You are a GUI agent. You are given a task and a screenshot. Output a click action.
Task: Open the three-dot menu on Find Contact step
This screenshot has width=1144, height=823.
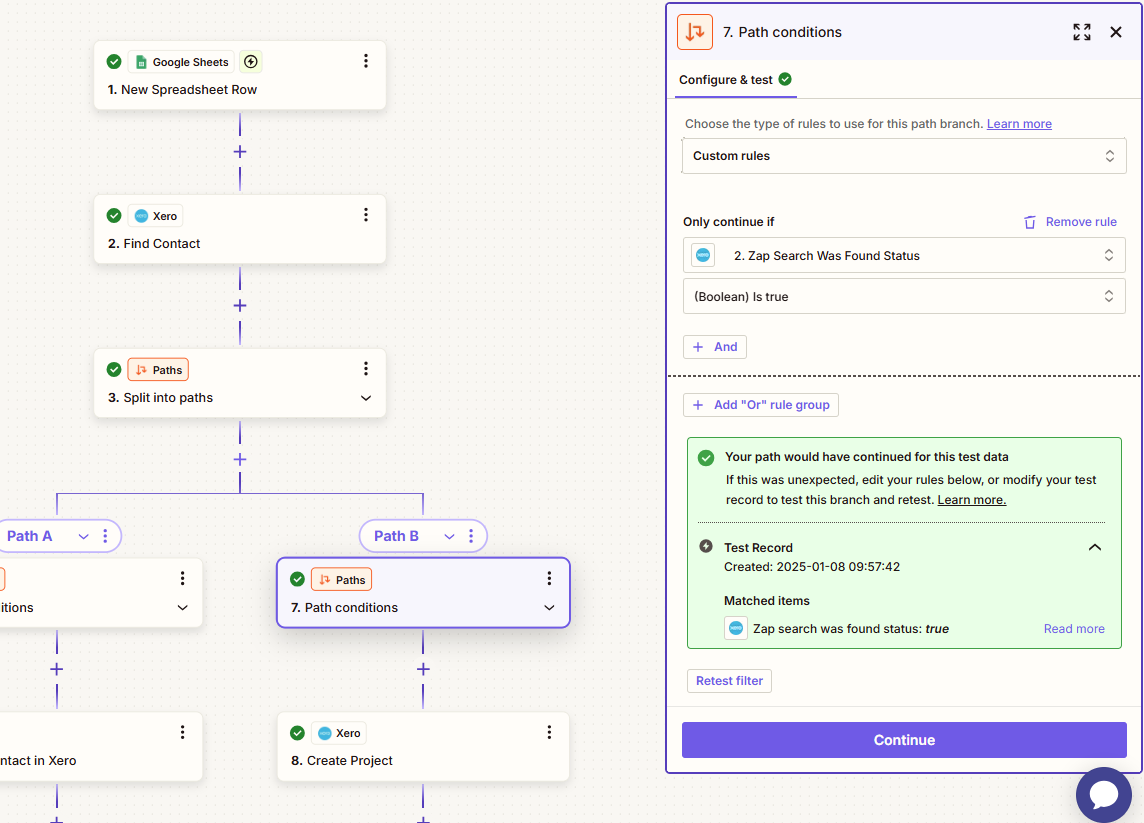click(x=366, y=215)
